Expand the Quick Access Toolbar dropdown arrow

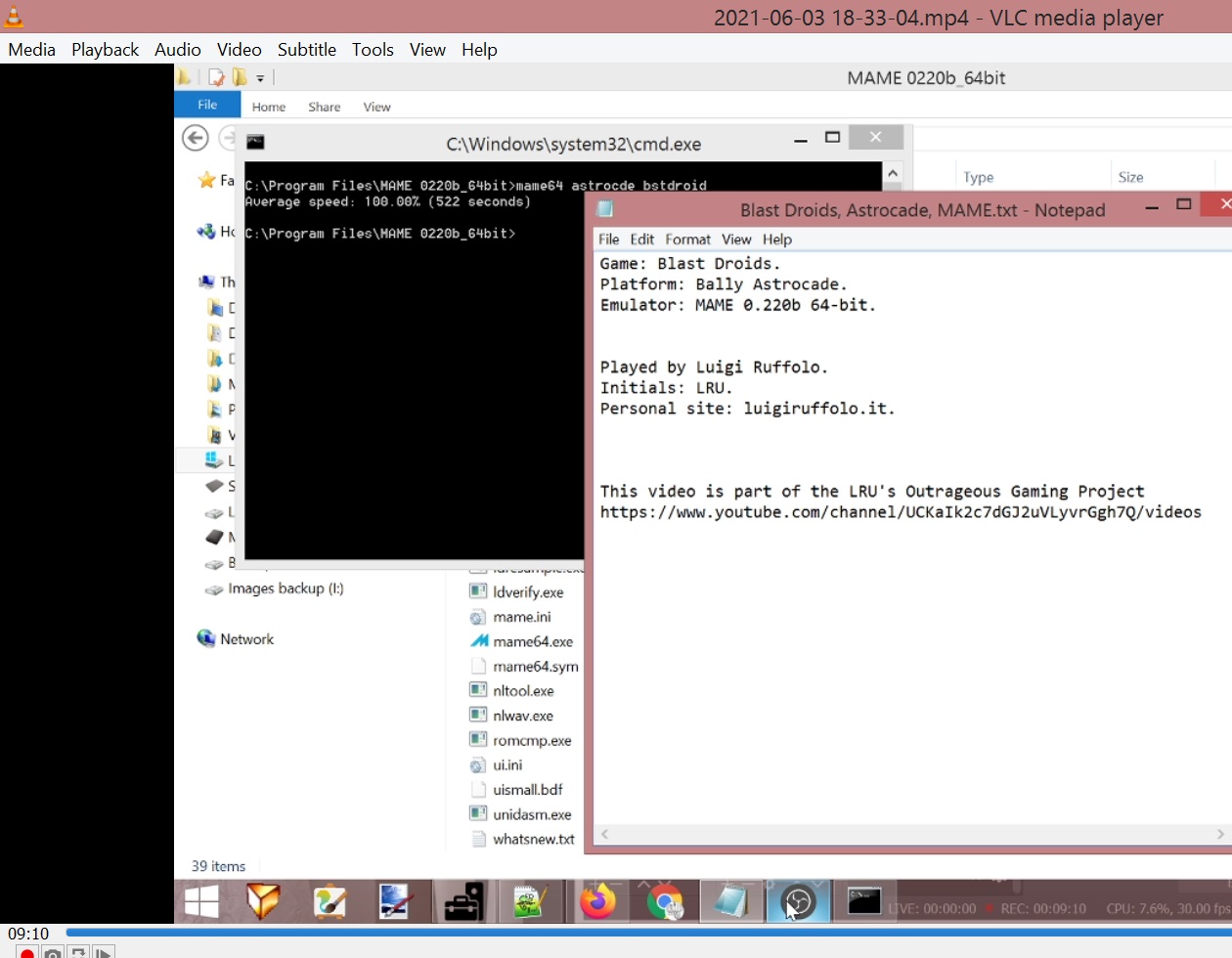tap(260, 78)
